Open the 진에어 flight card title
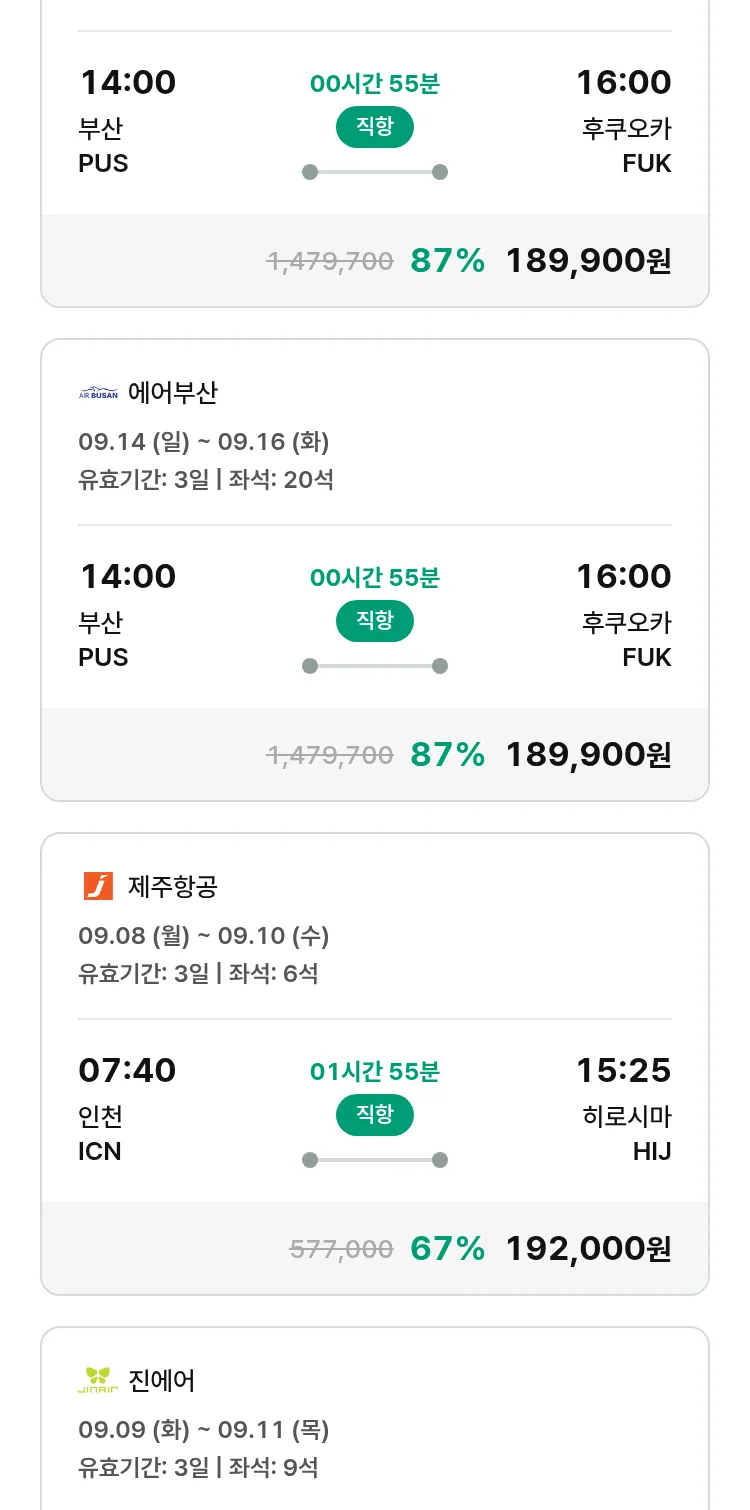 161,1380
